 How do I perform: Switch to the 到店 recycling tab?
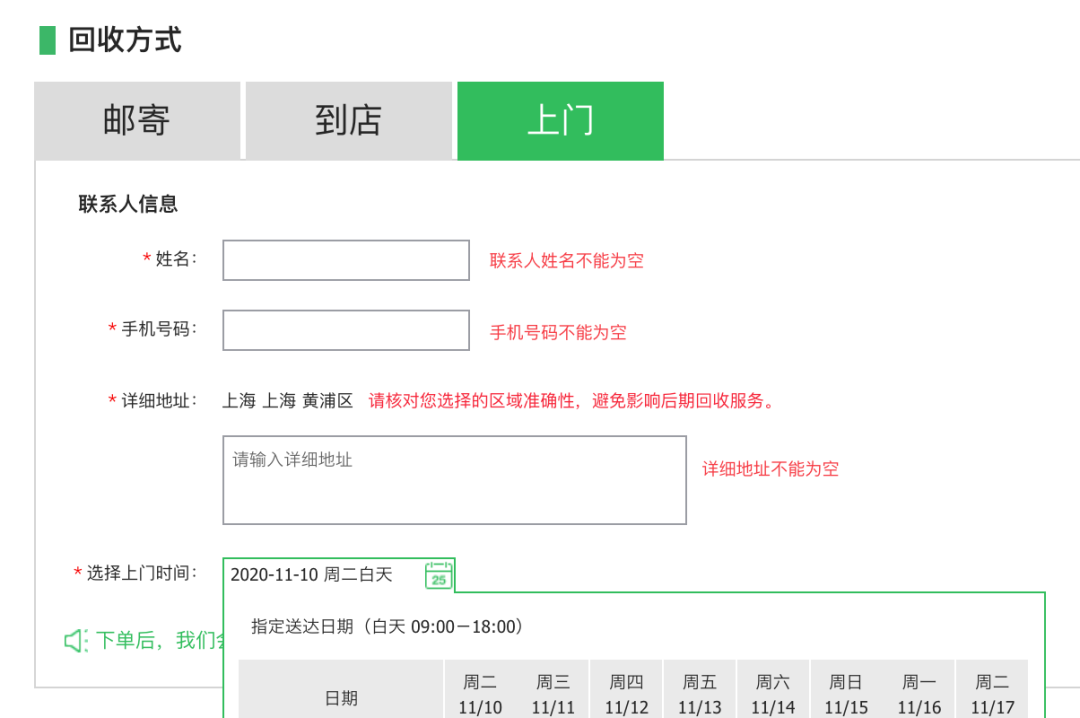tap(348, 120)
